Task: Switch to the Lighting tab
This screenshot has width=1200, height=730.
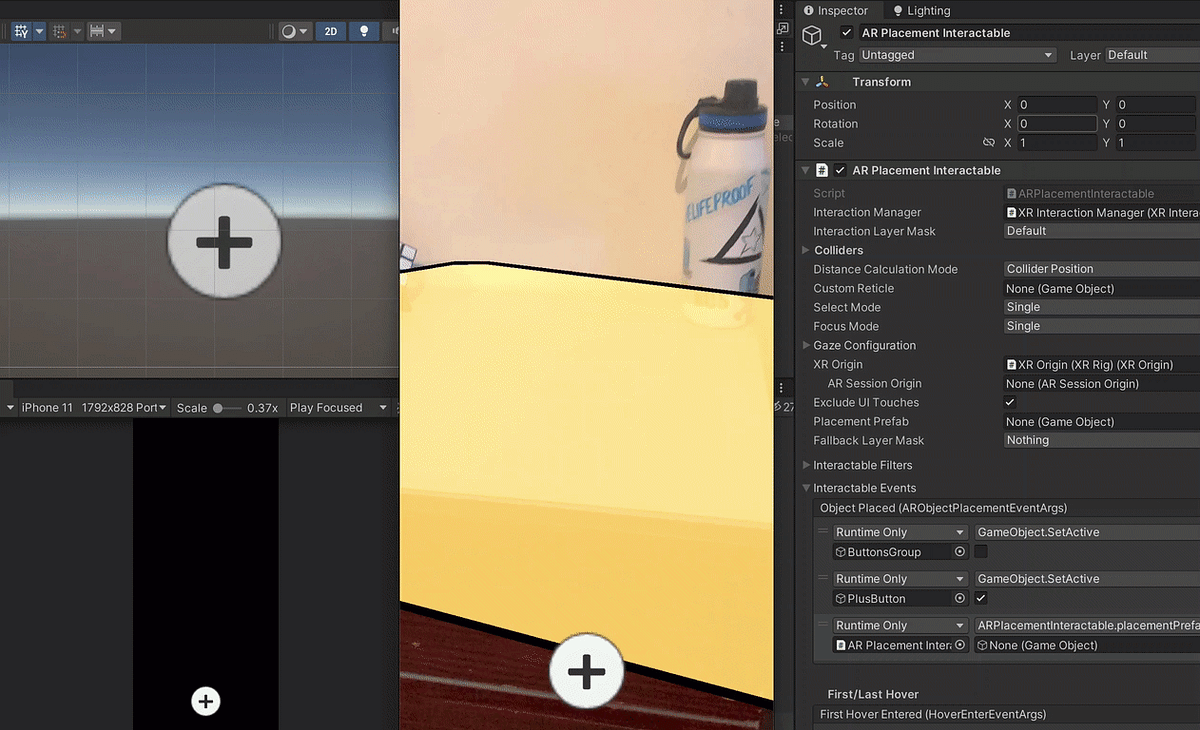Action: point(920,10)
